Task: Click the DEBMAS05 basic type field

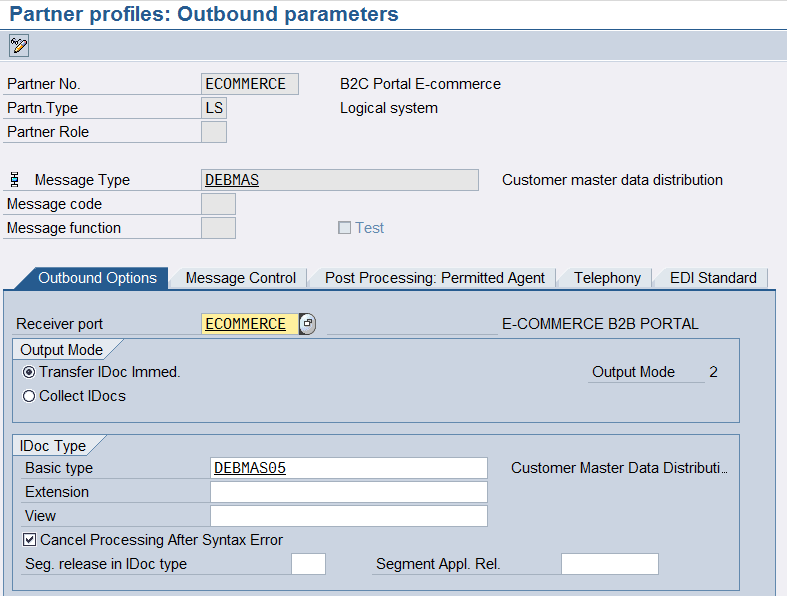Action: coord(348,468)
